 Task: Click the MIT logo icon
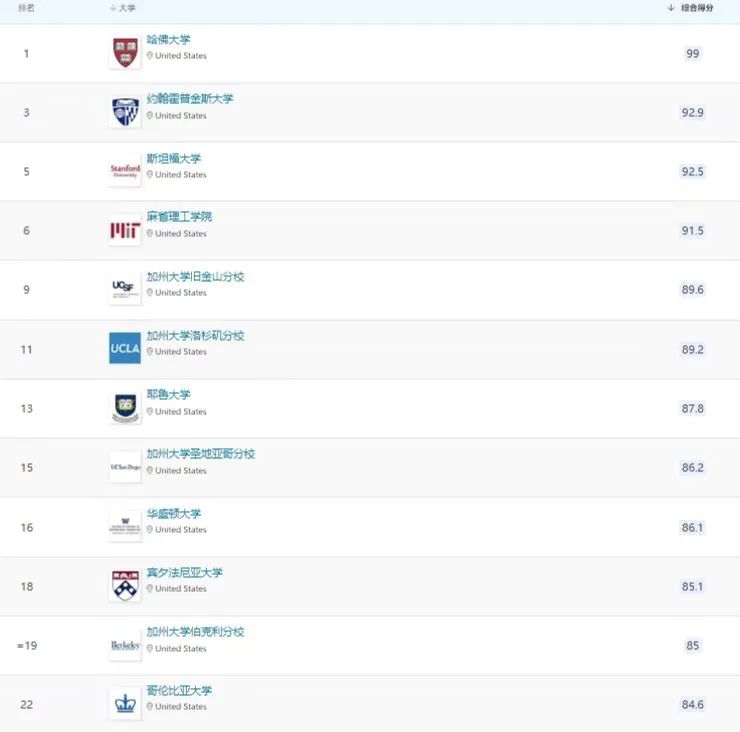click(x=125, y=231)
